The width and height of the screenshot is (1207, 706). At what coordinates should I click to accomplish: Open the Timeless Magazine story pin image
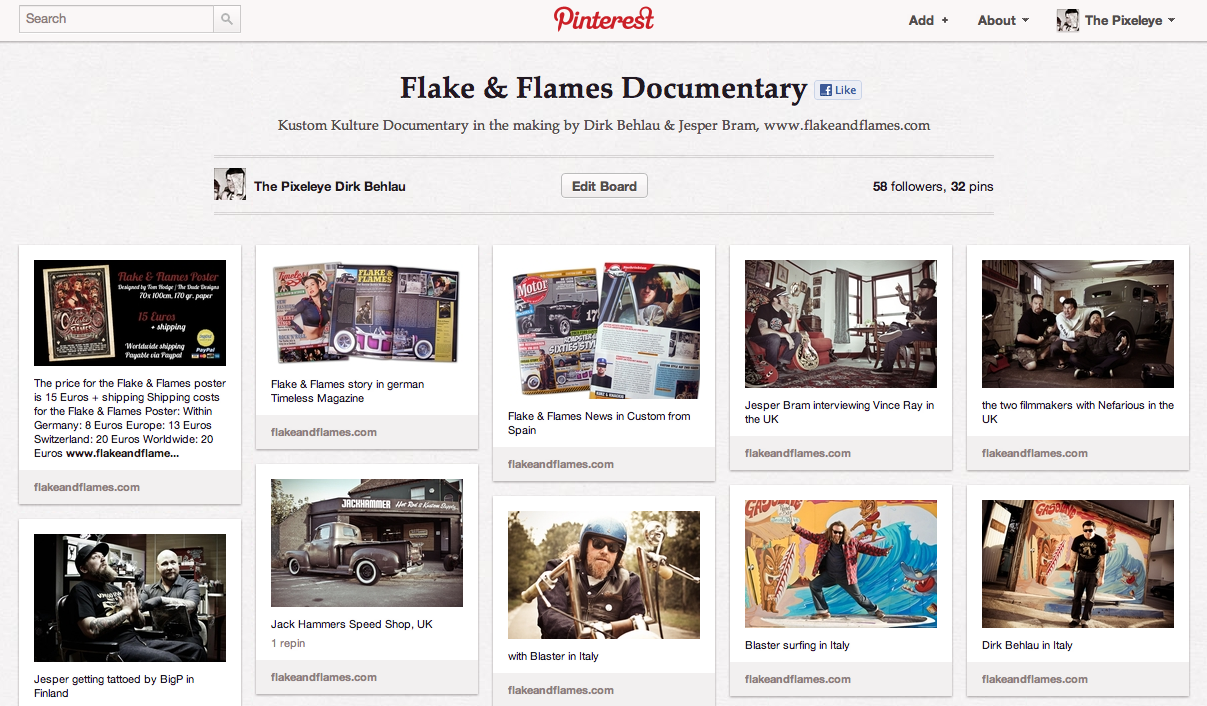(x=367, y=315)
